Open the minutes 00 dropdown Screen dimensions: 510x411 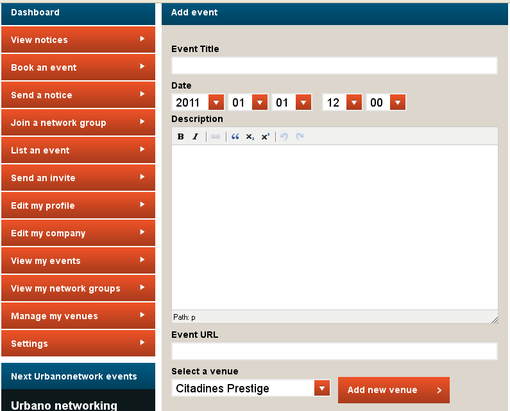coord(386,102)
